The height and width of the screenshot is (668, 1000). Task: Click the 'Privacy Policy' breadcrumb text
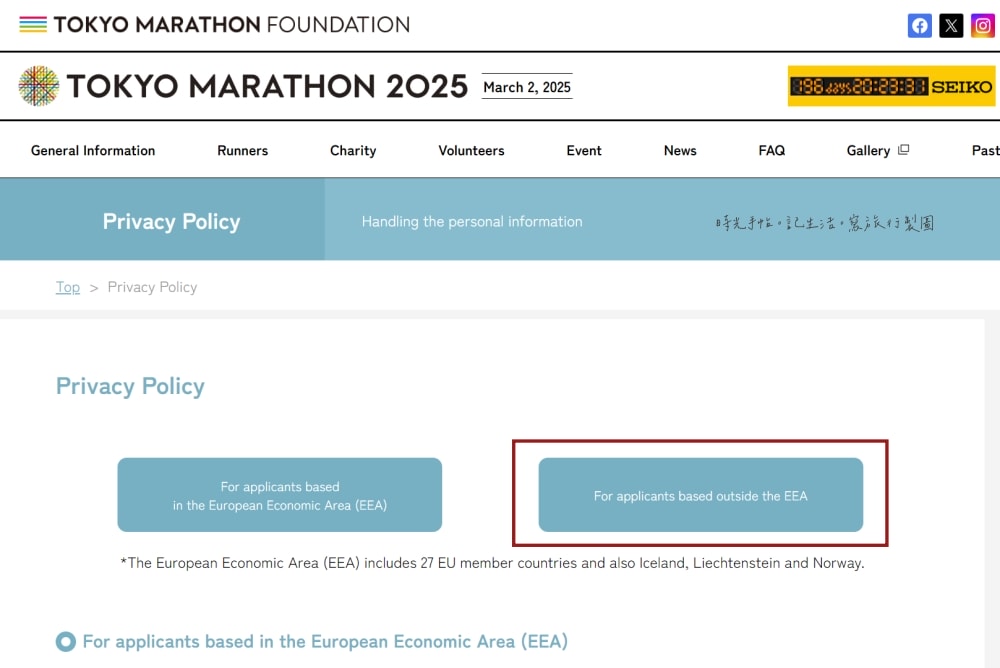pyautogui.click(x=152, y=287)
